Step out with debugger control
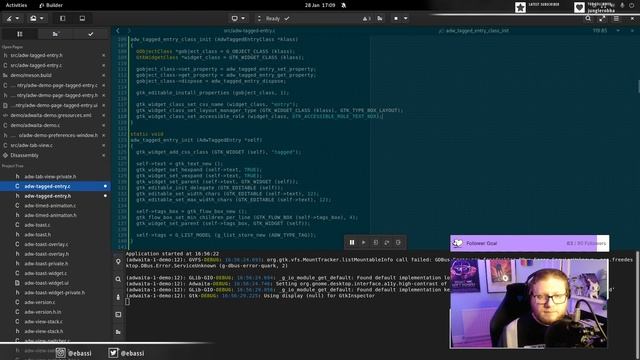The image size is (640, 360). point(398,242)
